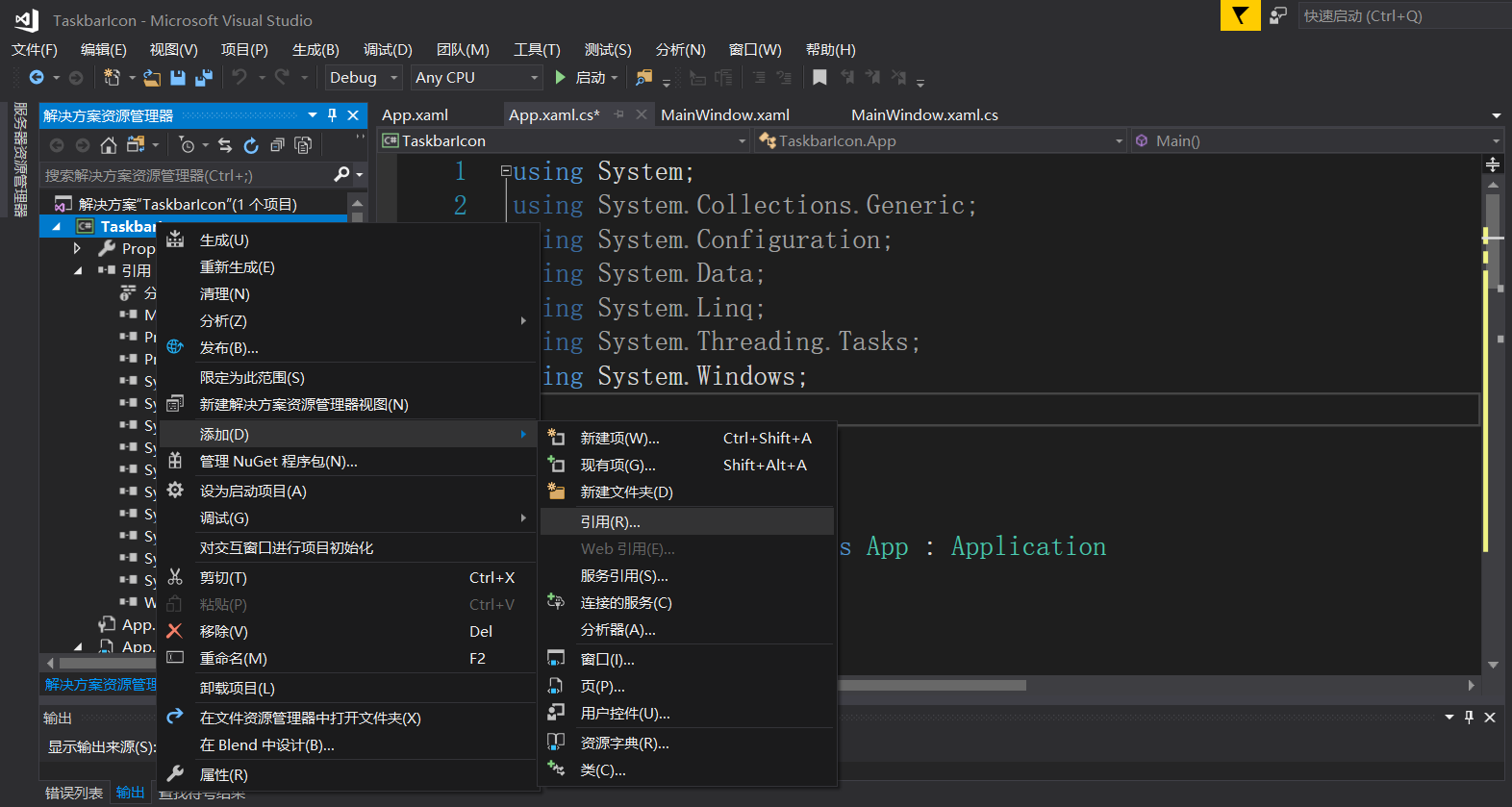Select 新建项(W)... menu entry
Screen dimensions: 1512x807
(687, 438)
